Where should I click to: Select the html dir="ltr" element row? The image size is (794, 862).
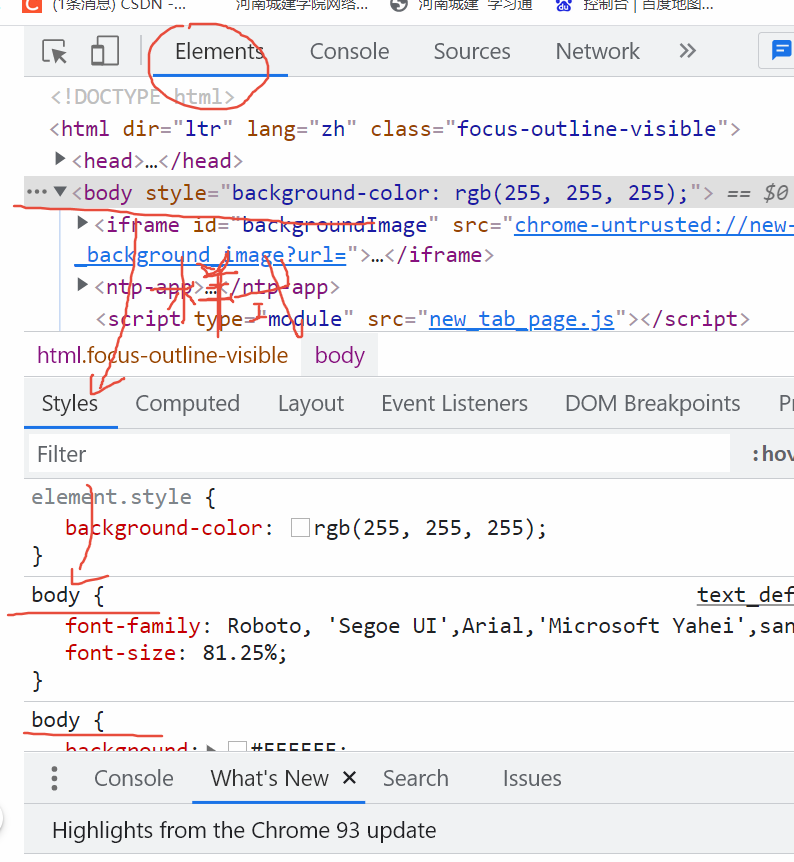[395, 129]
